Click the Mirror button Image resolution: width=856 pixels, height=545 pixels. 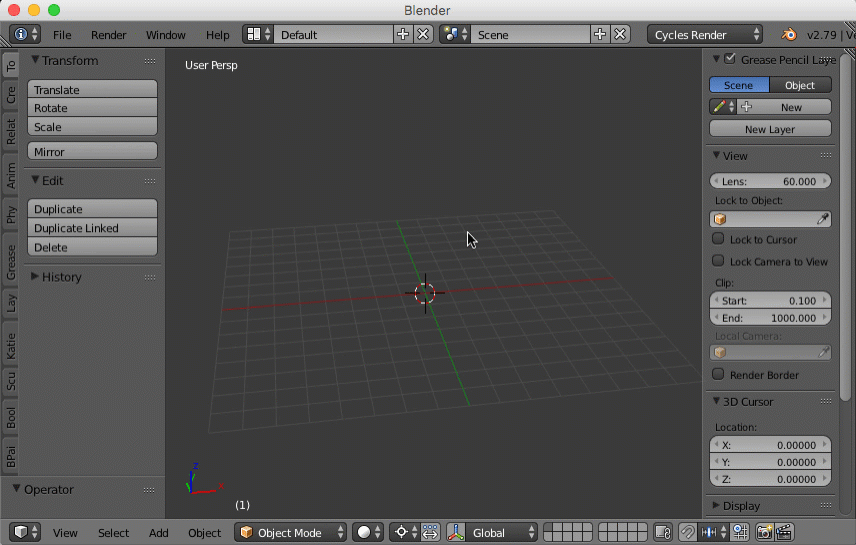click(92, 152)
